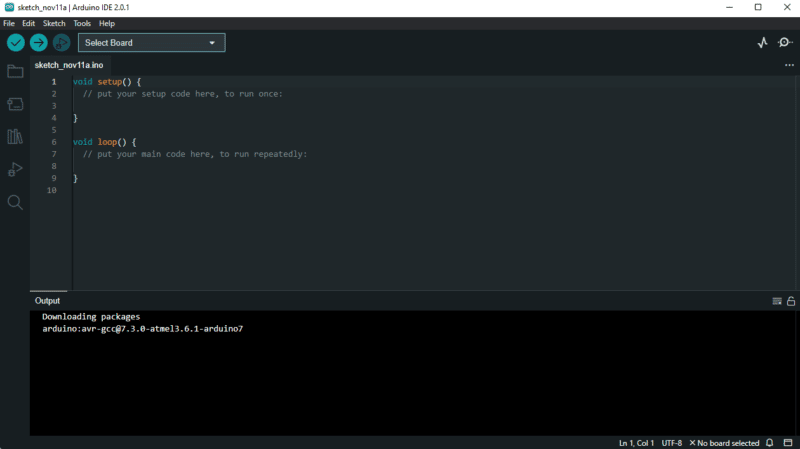
Task: Open the notifications bell icon
Action: coord(771,443)
